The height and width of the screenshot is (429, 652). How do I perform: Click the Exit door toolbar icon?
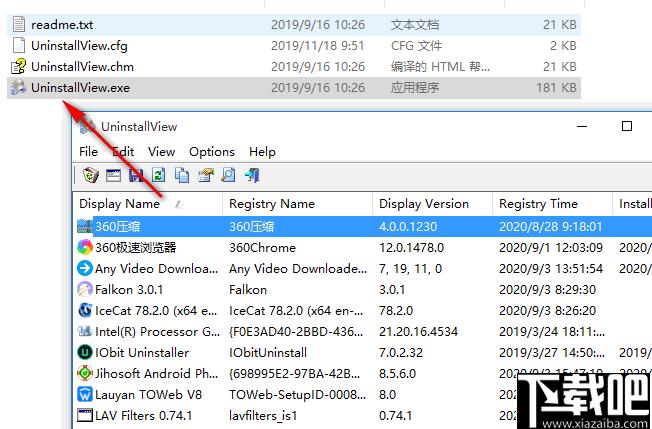[x=252, y=176]
